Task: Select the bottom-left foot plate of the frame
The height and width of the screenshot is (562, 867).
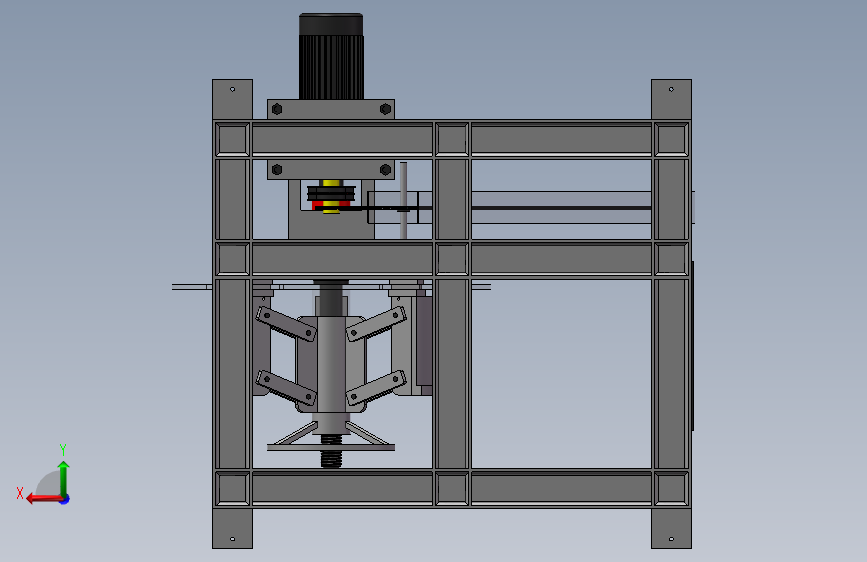Action: (232, 528)
